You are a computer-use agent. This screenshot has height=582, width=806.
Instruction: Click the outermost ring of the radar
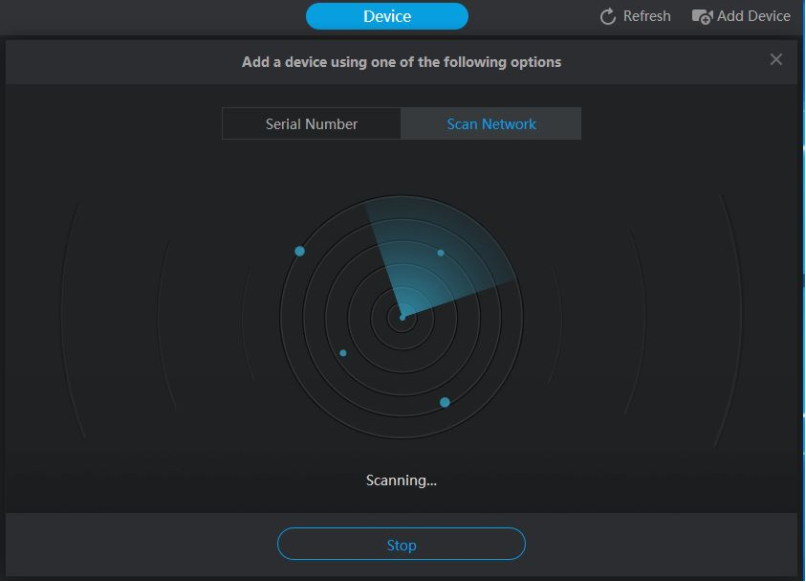[402, 437]
